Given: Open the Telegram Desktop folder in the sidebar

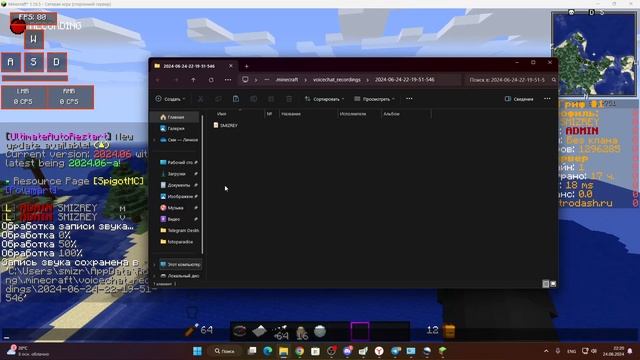Looking at the screenshot, I should coord(180,231).
